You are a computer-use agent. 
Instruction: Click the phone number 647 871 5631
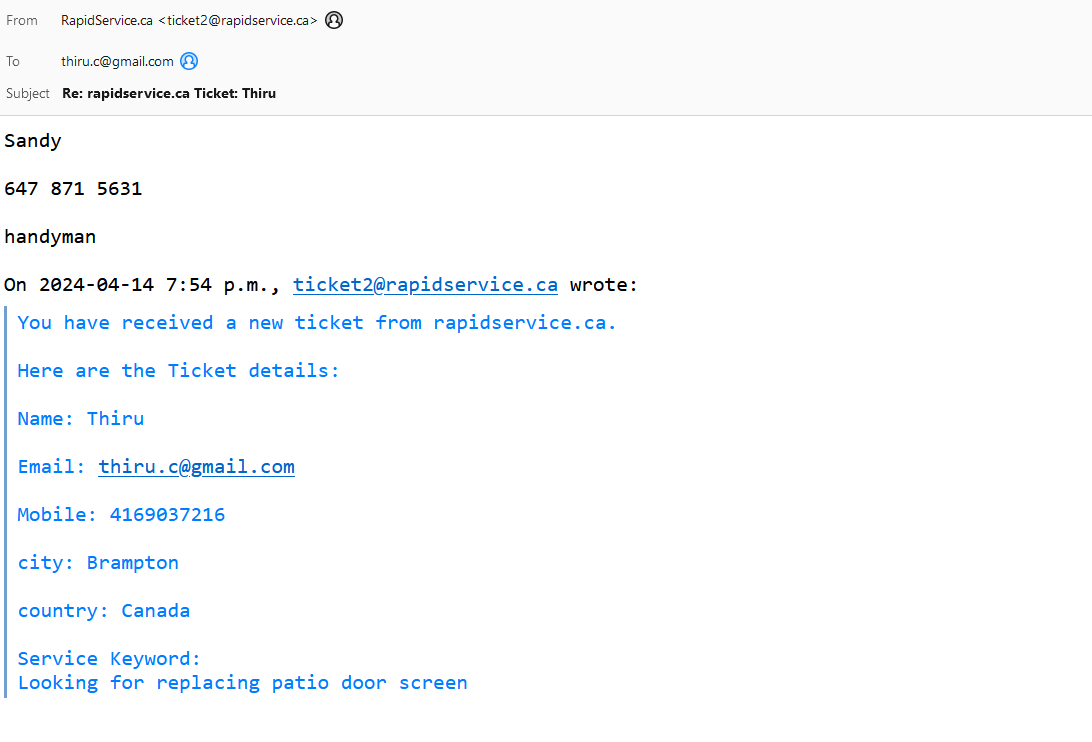(x=73, y=189)
